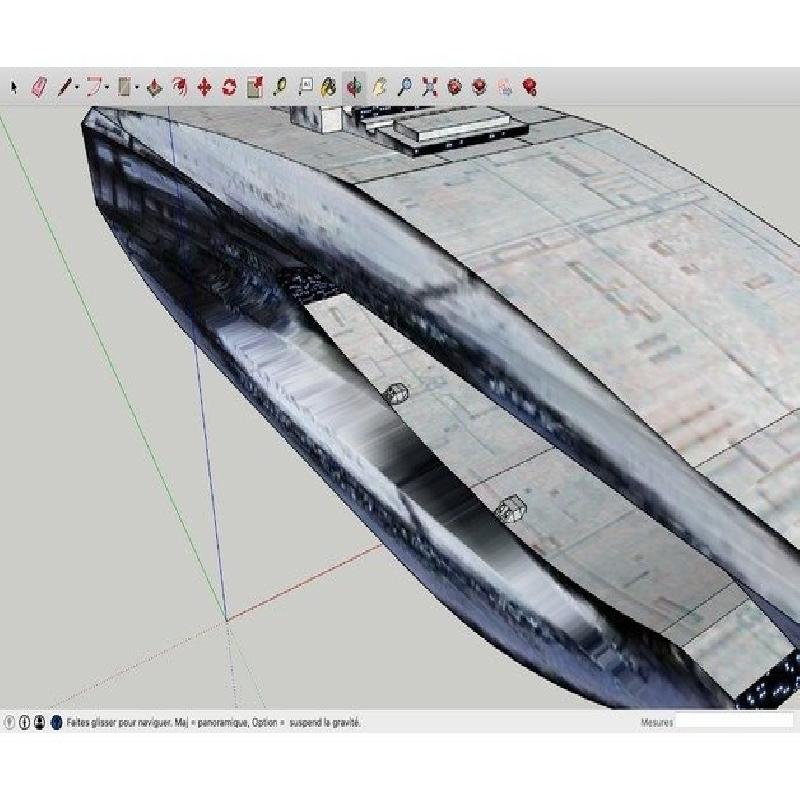800x800 pixels.
Task: Expand the Line tool dropdown arrow
Action: point(77,88)
